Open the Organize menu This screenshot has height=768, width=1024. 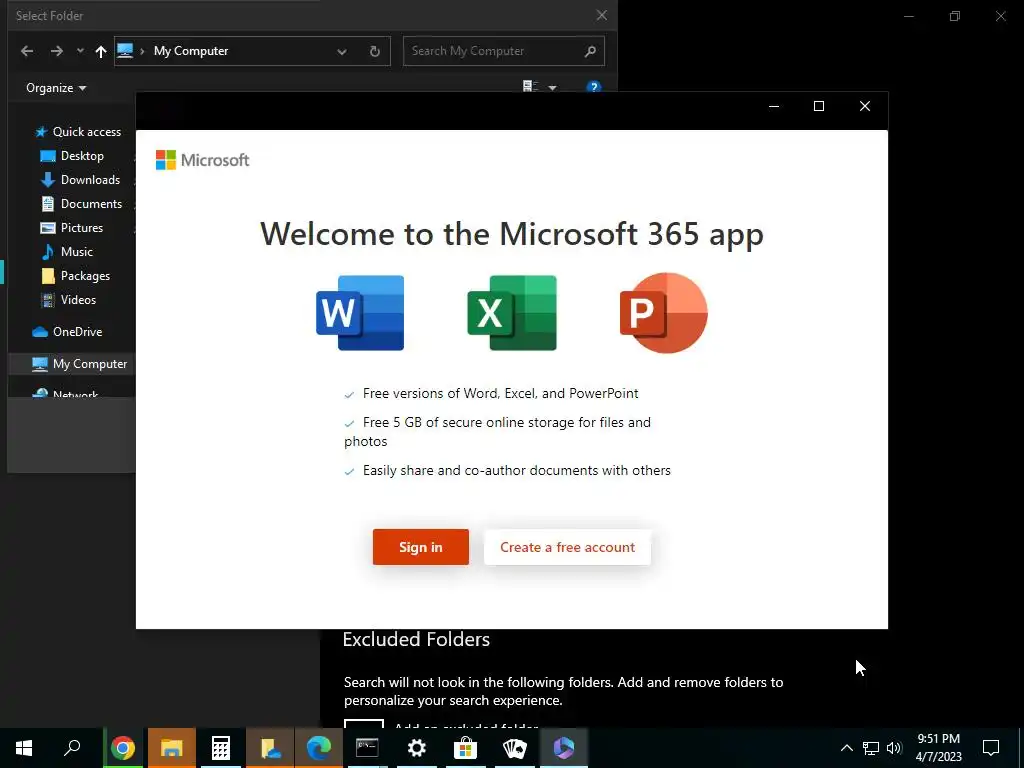tap(56, 88)
